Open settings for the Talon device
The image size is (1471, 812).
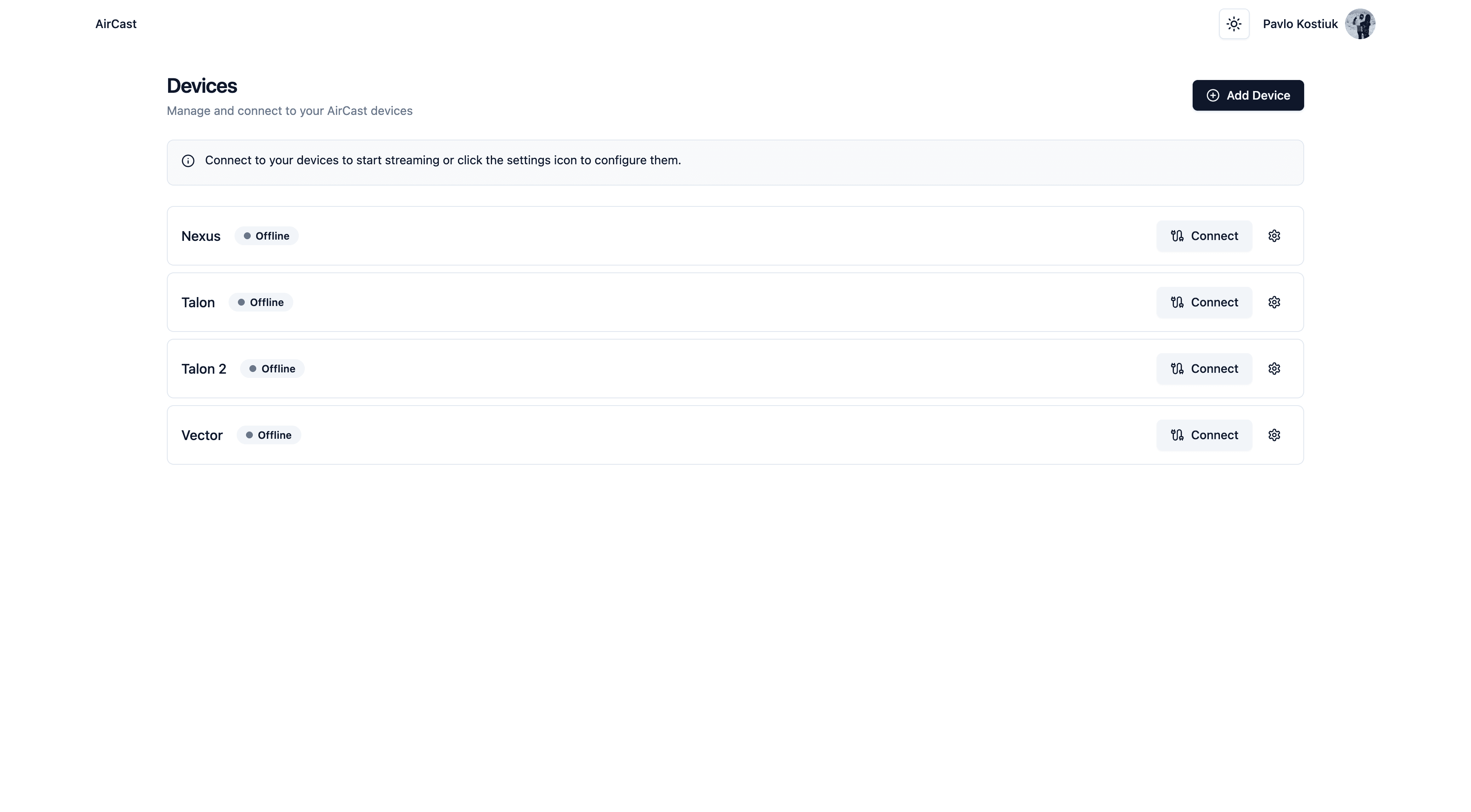coord(1274,302)
